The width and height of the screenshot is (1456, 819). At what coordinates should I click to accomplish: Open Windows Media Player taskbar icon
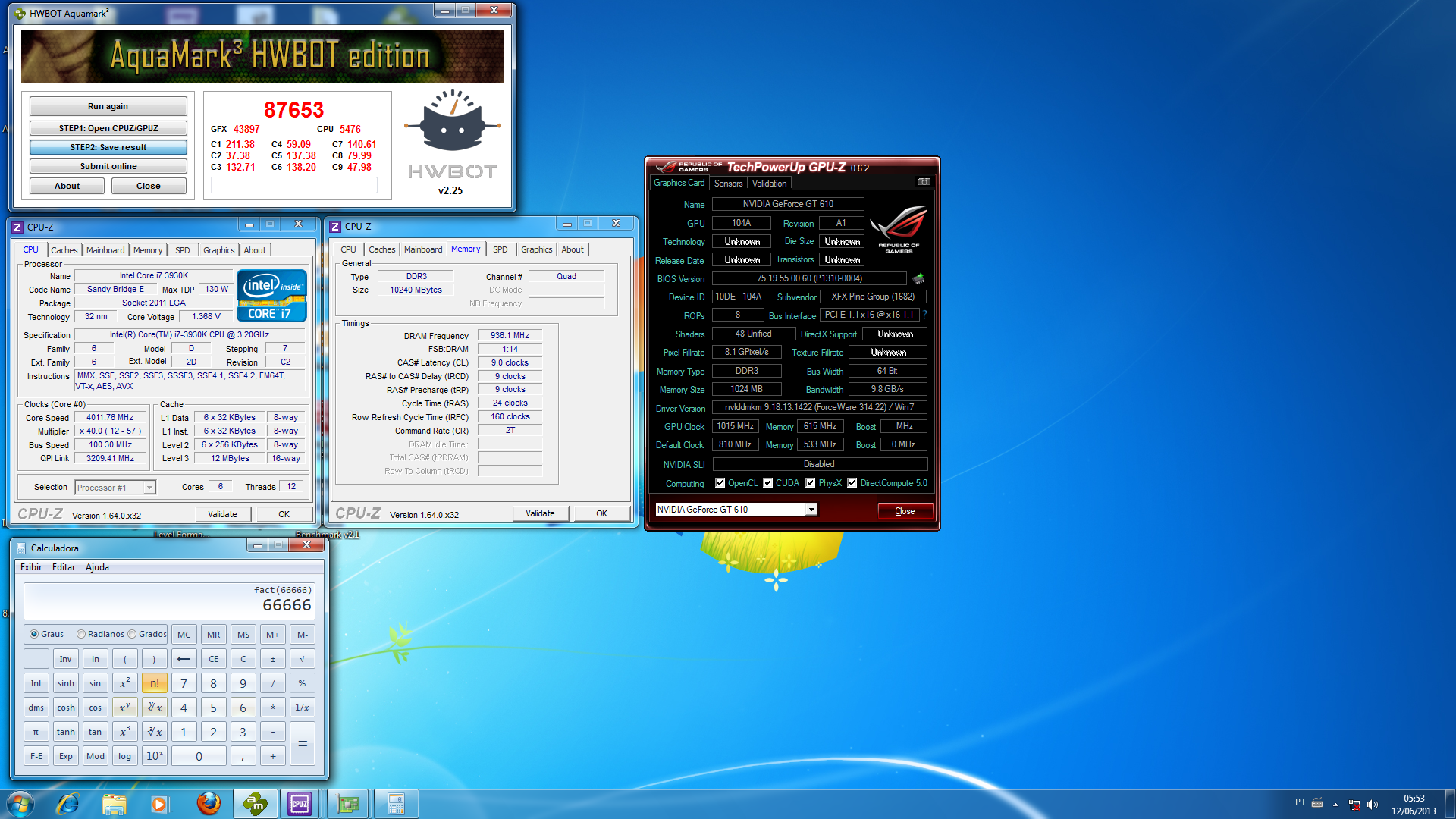(x=160, y=804)
